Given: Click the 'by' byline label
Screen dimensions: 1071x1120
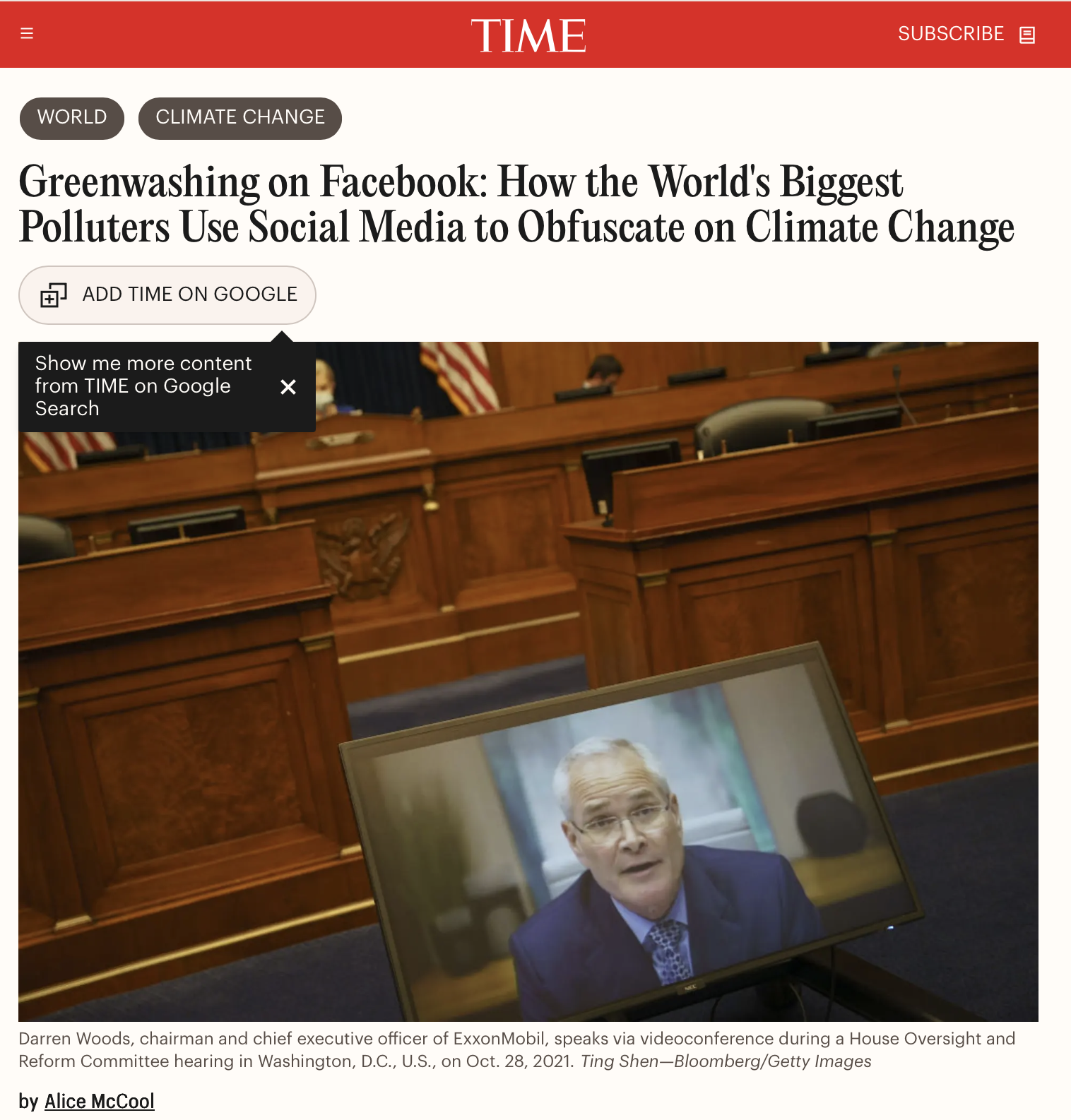Looking at the screenshot, I should point(28,1101).
